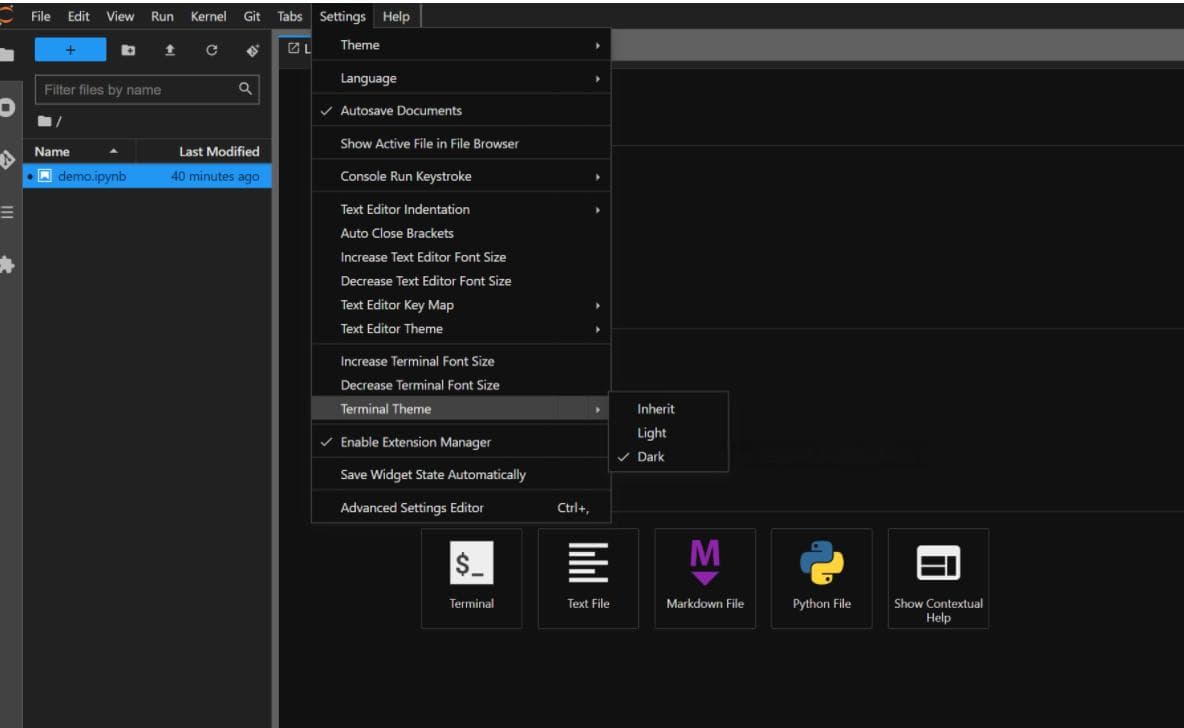
Task: Create a new folder with folder-plus icon
Action: [x=128, y=50]
